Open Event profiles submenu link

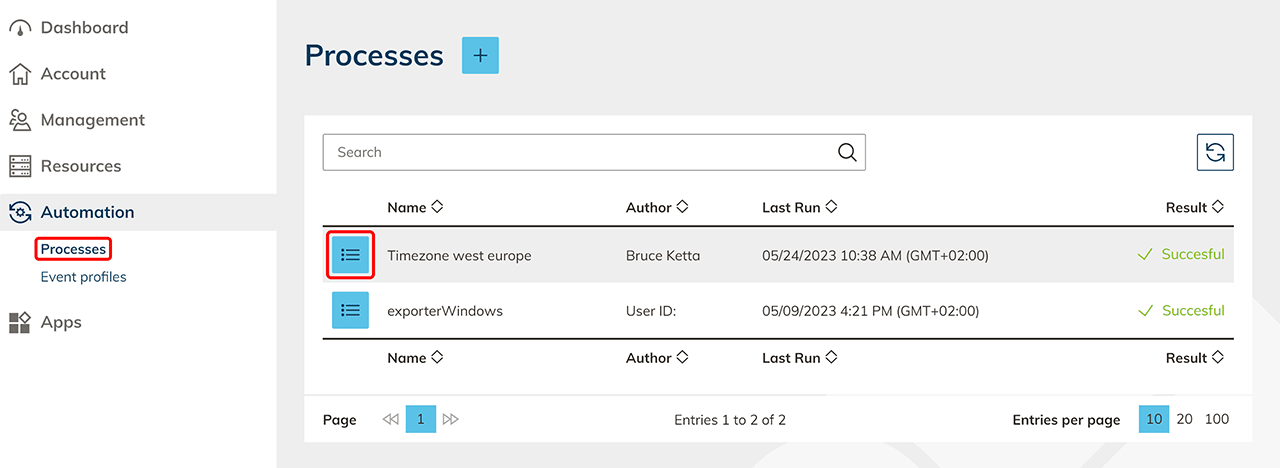pos(83,277)
